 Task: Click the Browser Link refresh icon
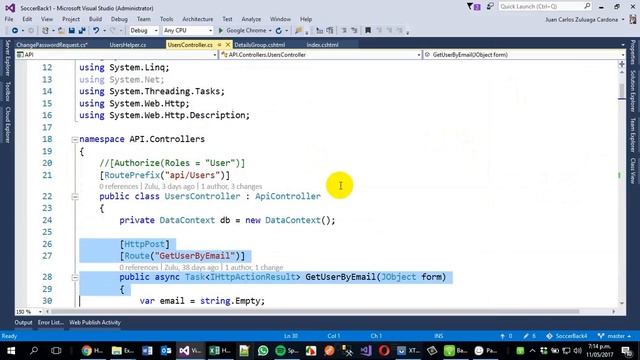tap(279, 31)
